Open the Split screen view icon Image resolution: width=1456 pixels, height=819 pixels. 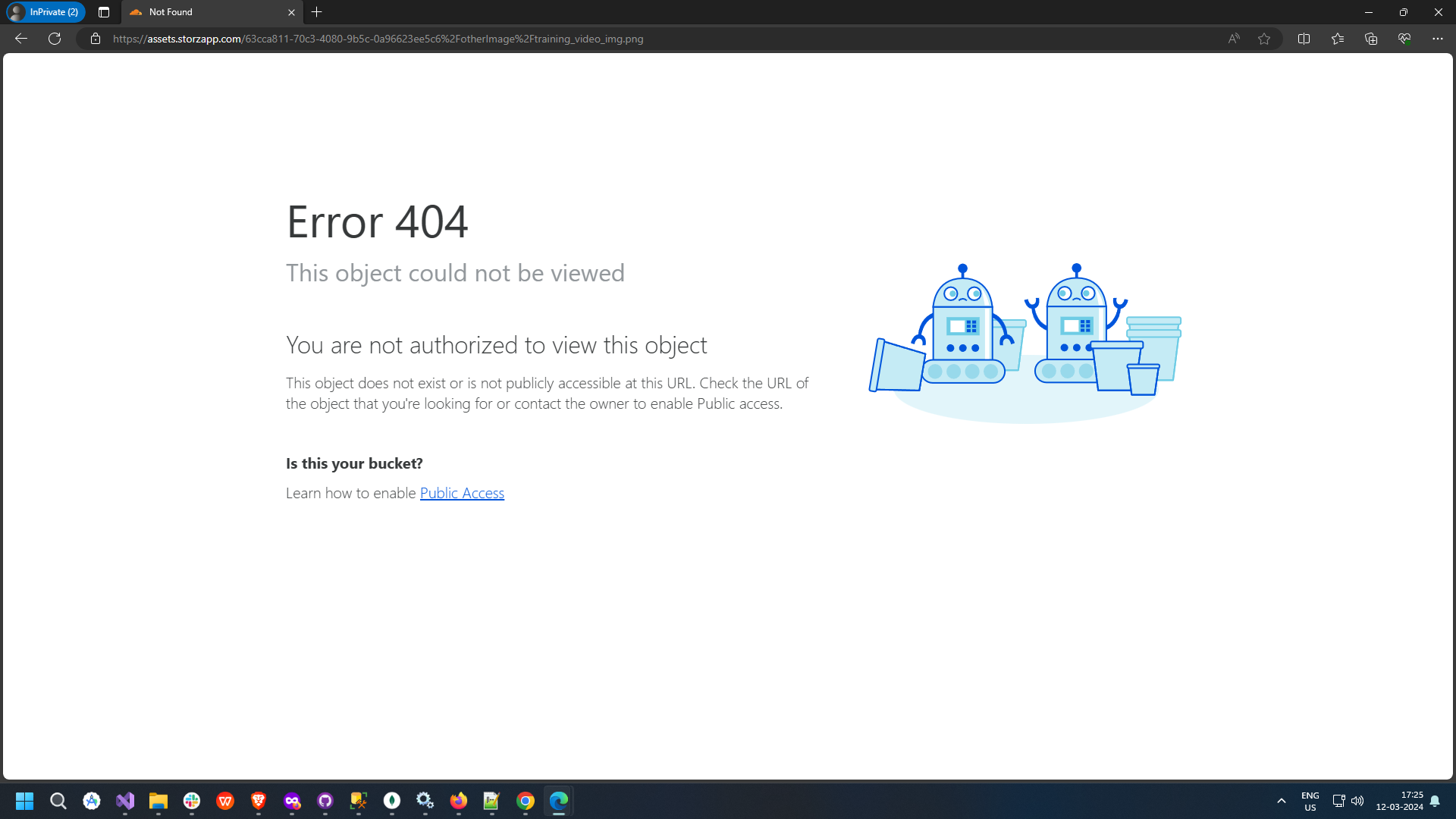pyautogui.click(x=1304, y=39)
